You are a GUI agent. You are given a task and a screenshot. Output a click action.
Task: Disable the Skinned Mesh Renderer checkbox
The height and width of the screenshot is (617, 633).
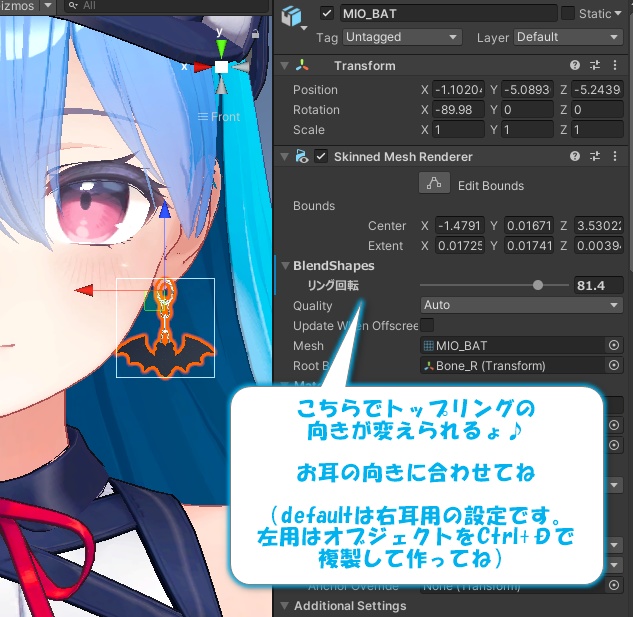tap(321, 156)
